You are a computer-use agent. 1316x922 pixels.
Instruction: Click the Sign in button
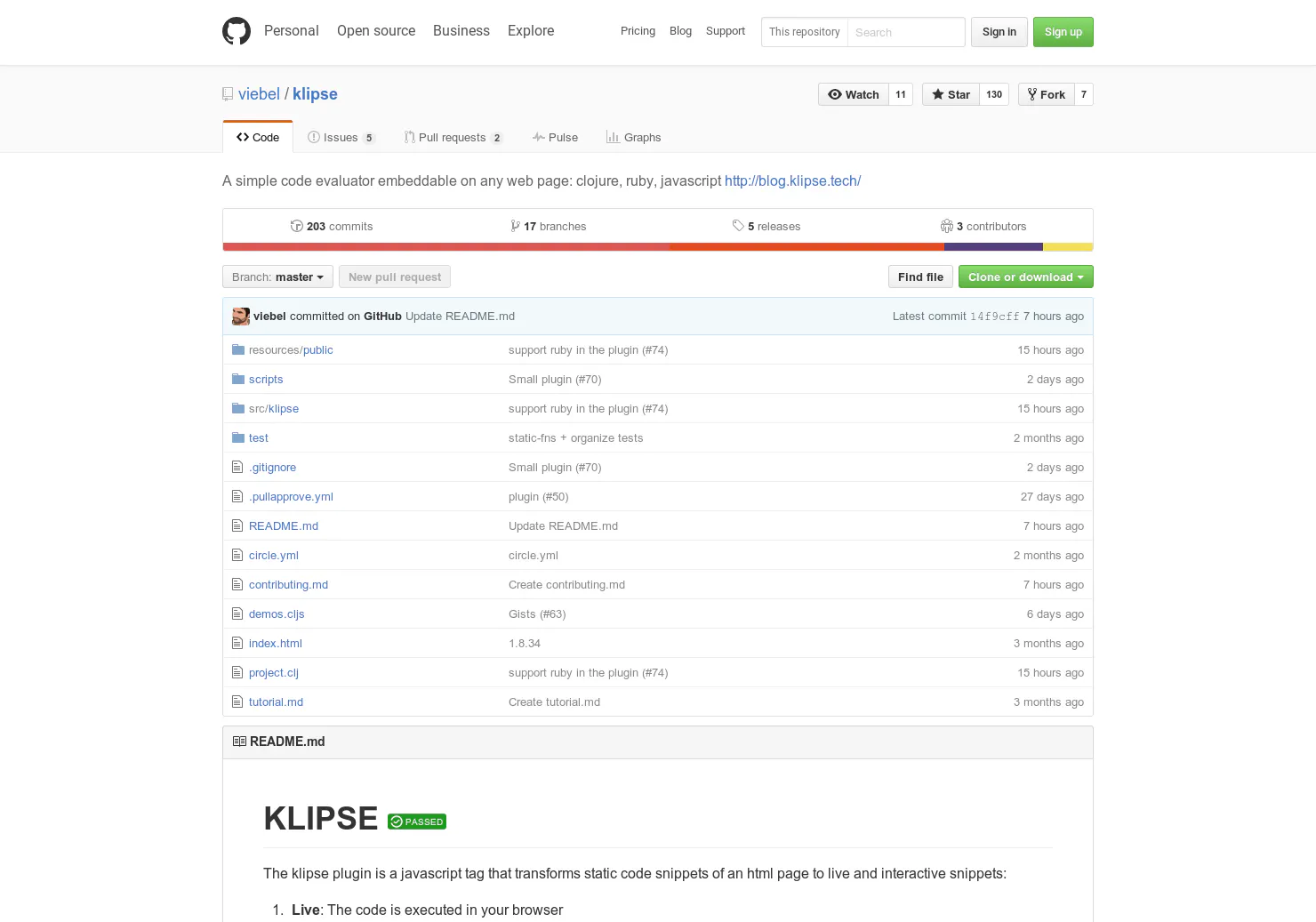click(999, 32)
